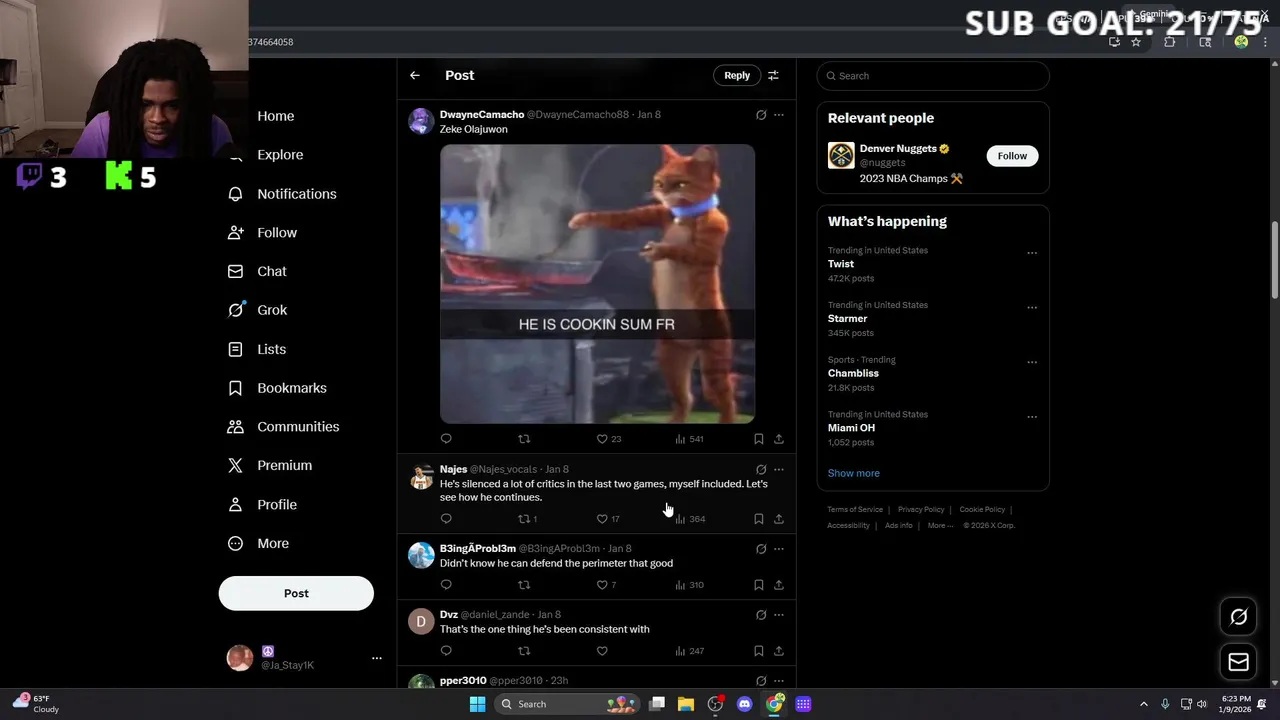Reply to DwayneCamacho's cat GIF post
The height and width of the screenshot is (720, 1280).
[446, 439]
